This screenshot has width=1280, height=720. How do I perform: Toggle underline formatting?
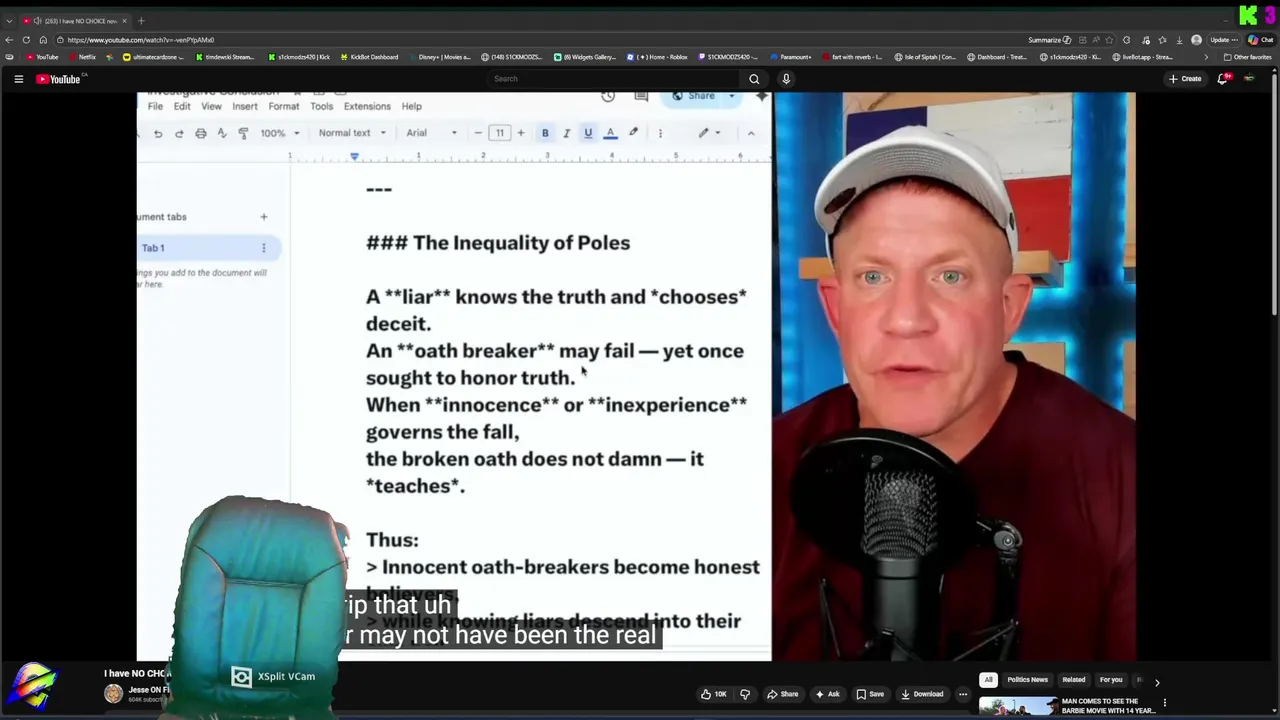click(x=588, y=133)
